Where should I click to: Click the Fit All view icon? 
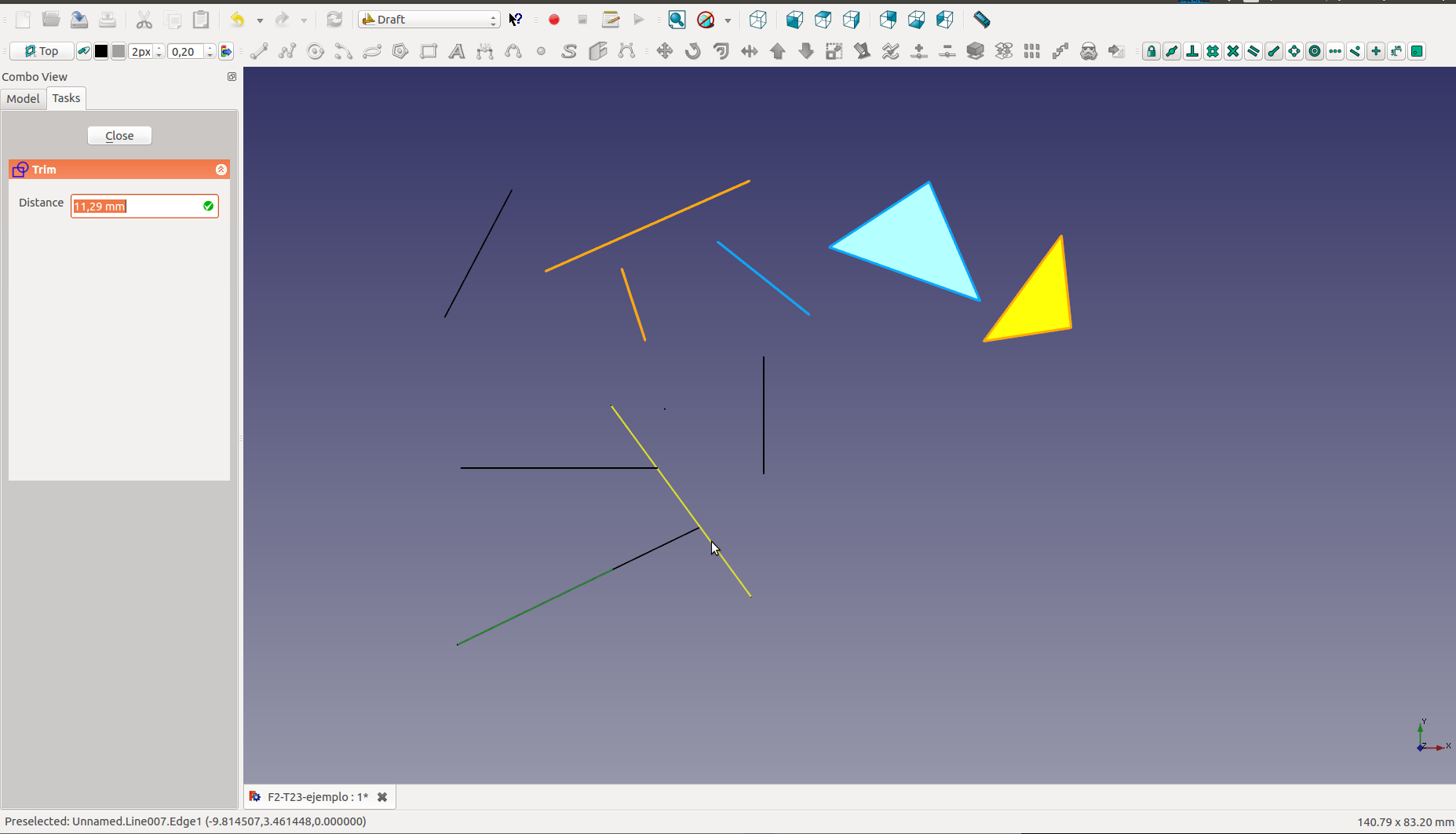pos(677,20)
